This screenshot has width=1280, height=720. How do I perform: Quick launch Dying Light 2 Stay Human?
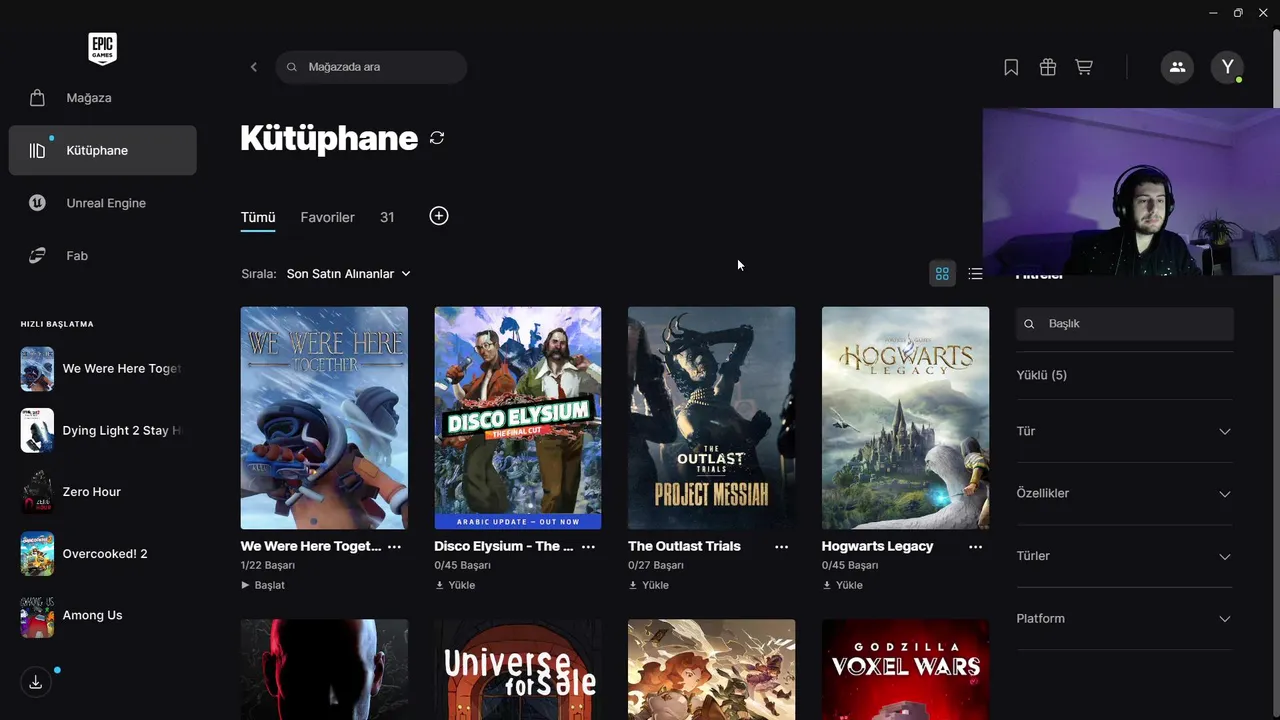tap(102, 431)
